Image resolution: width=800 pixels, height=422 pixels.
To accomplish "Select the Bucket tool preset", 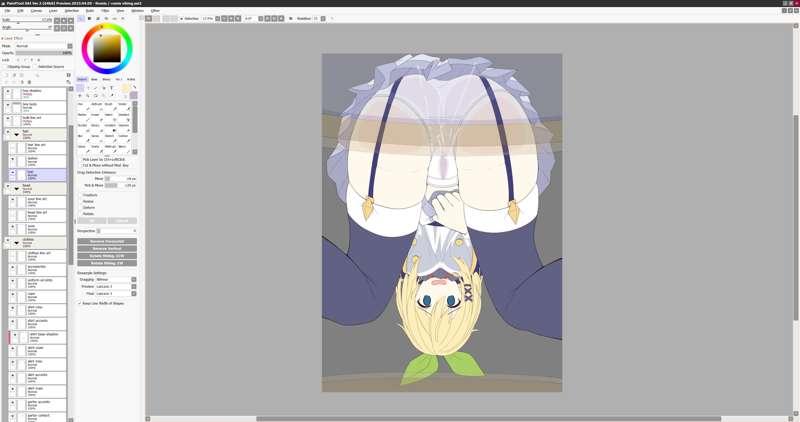I will click(84, 128).
